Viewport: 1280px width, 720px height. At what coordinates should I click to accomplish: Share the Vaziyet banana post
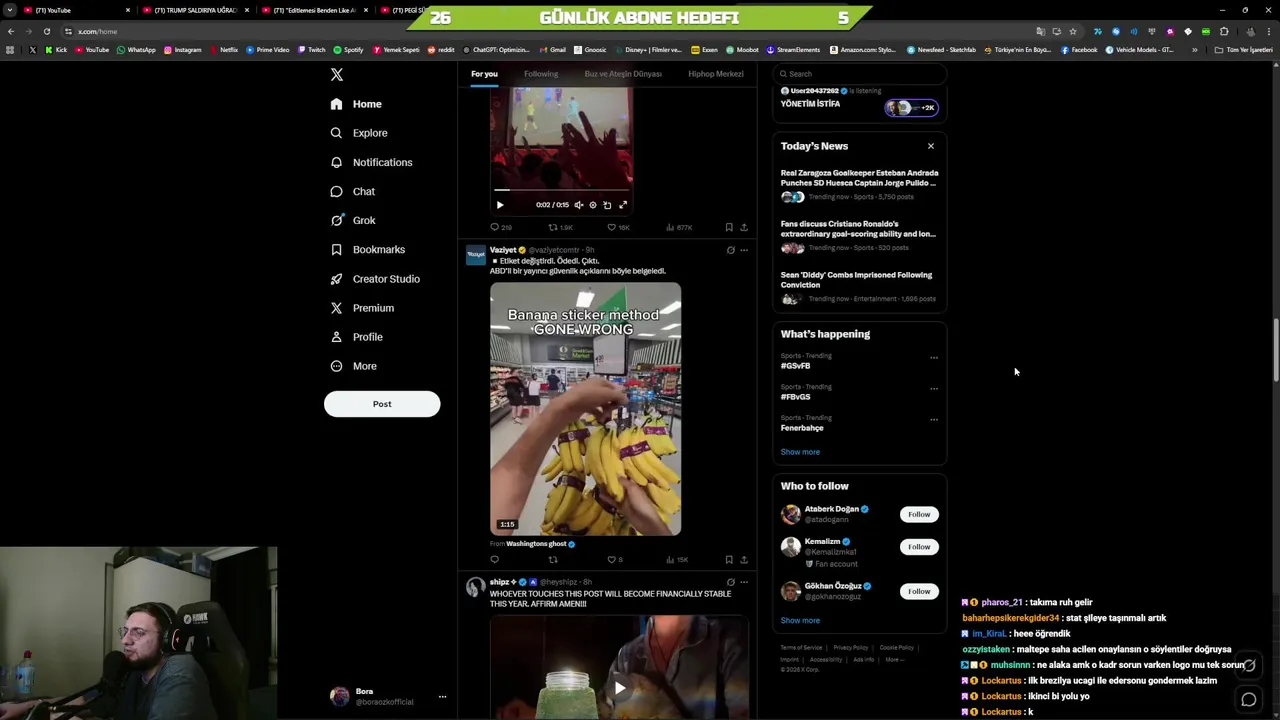point(743,560)
